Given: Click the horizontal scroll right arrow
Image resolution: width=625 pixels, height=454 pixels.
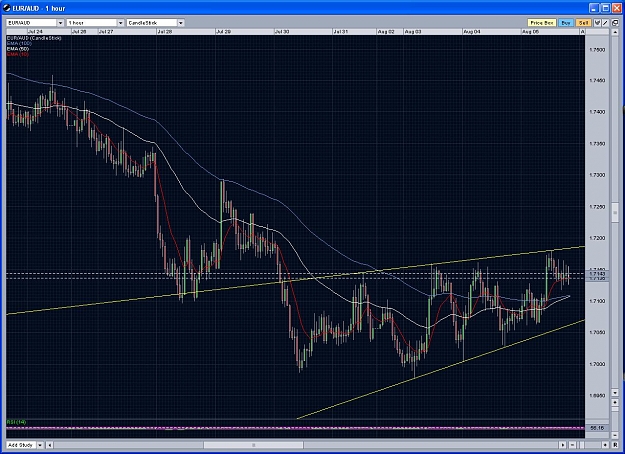Looking at the screenshot, I should click(x=563, y=445).
